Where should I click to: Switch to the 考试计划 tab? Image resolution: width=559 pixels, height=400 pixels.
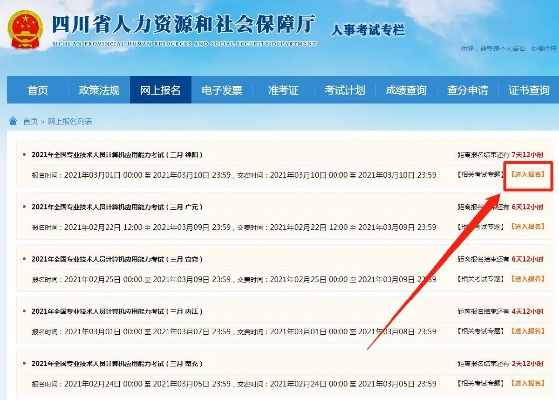click(345, 90)
